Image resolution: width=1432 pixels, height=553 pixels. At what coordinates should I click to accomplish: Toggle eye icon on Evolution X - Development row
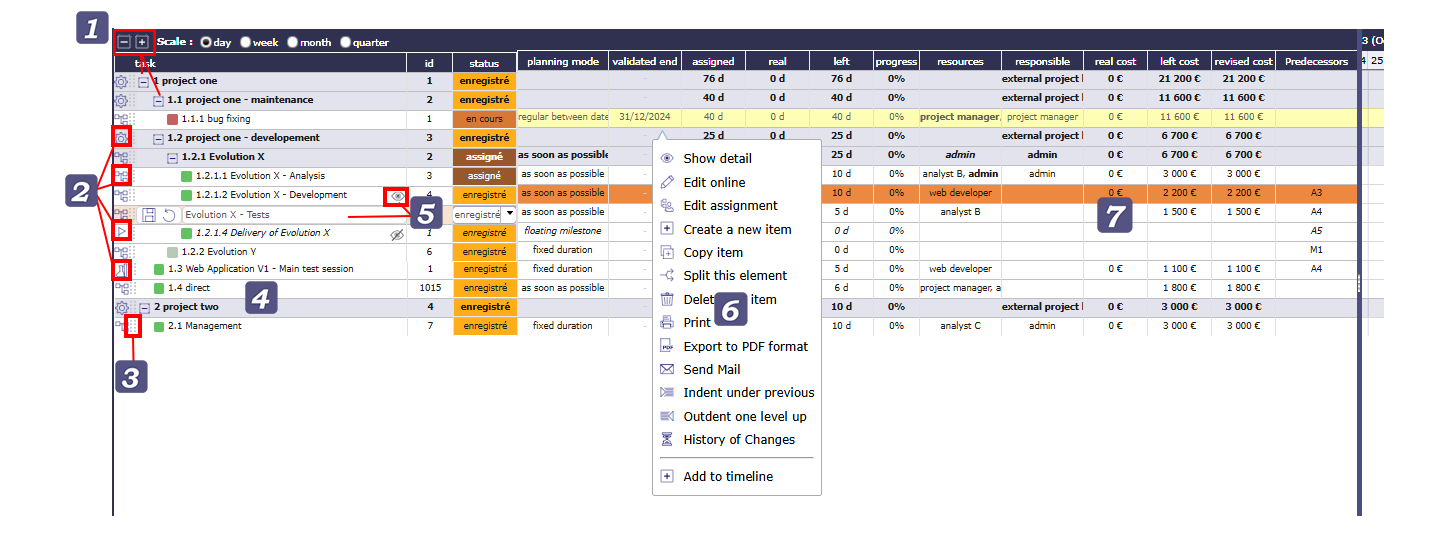point(397,196)
